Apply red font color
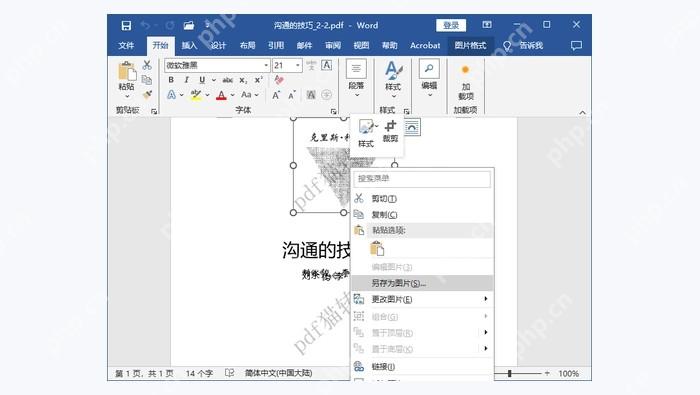Image resolution: width=700 pixels, height=395 pixels. tap(221, 95)
